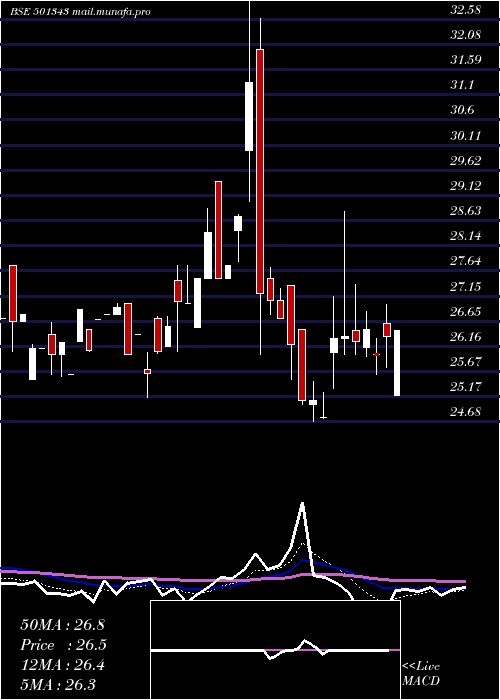Click the BSE 501343 mail.munafa.pro header text
The height and width of the screenshot is (700, 500).
pos(80,12)
